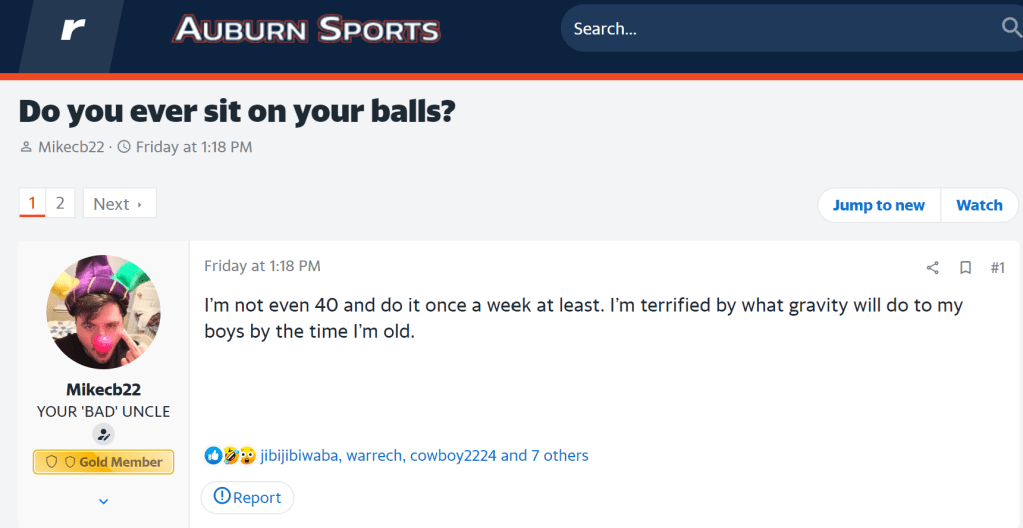Click the search magnifier icon
This screenshot has width=1023, height=528.
pos(1011,28)
